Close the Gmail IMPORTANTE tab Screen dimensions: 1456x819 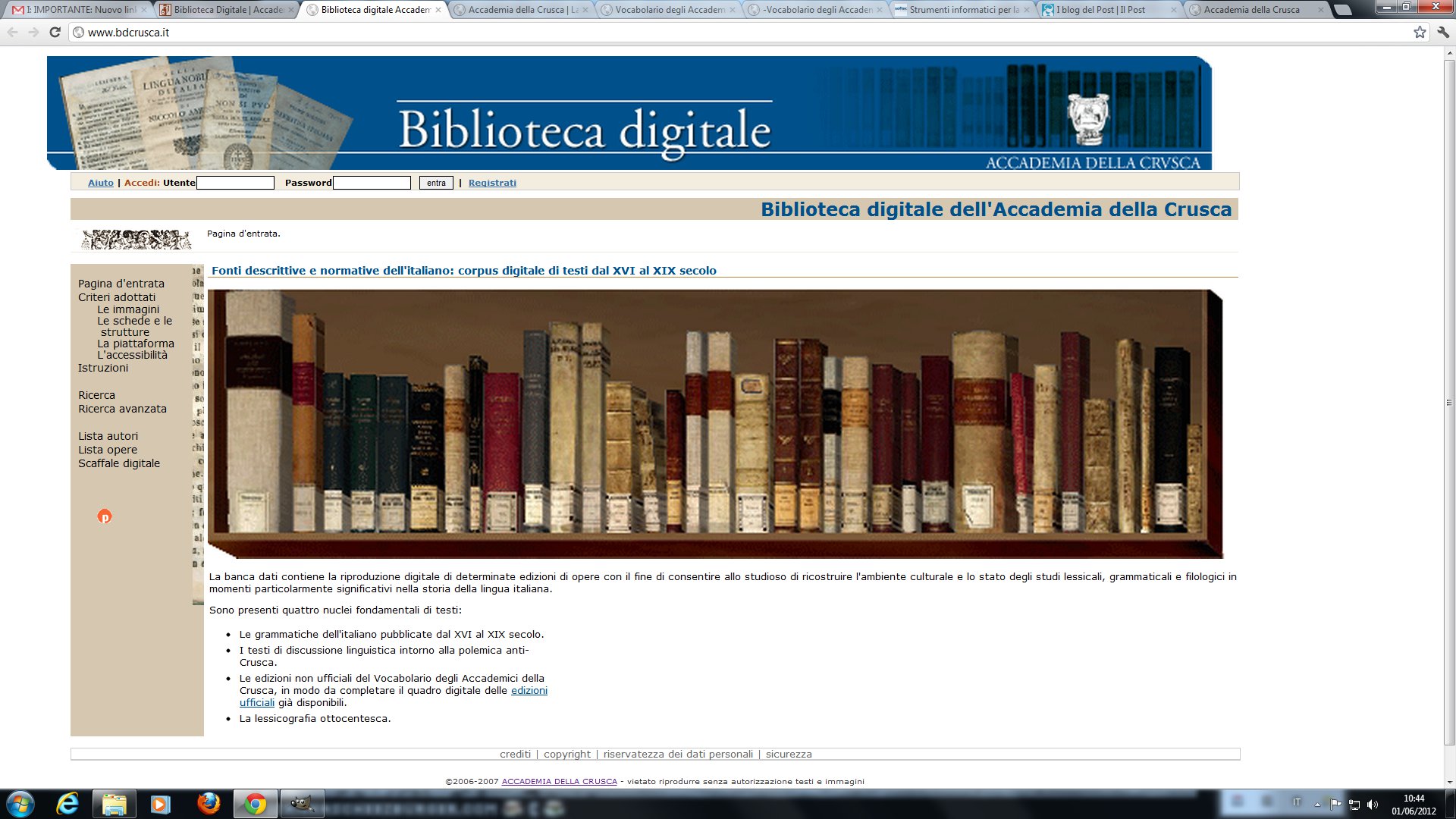tap(144, 10)
